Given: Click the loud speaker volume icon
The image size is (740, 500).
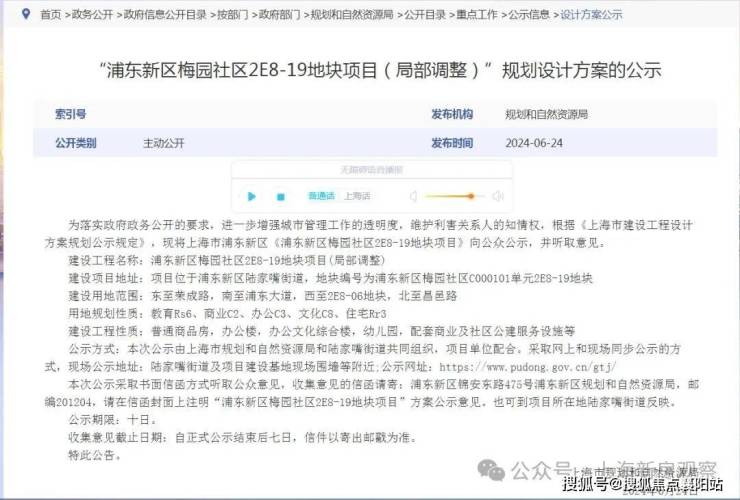Looking at the screenshot, I should (x=498, y=196).
